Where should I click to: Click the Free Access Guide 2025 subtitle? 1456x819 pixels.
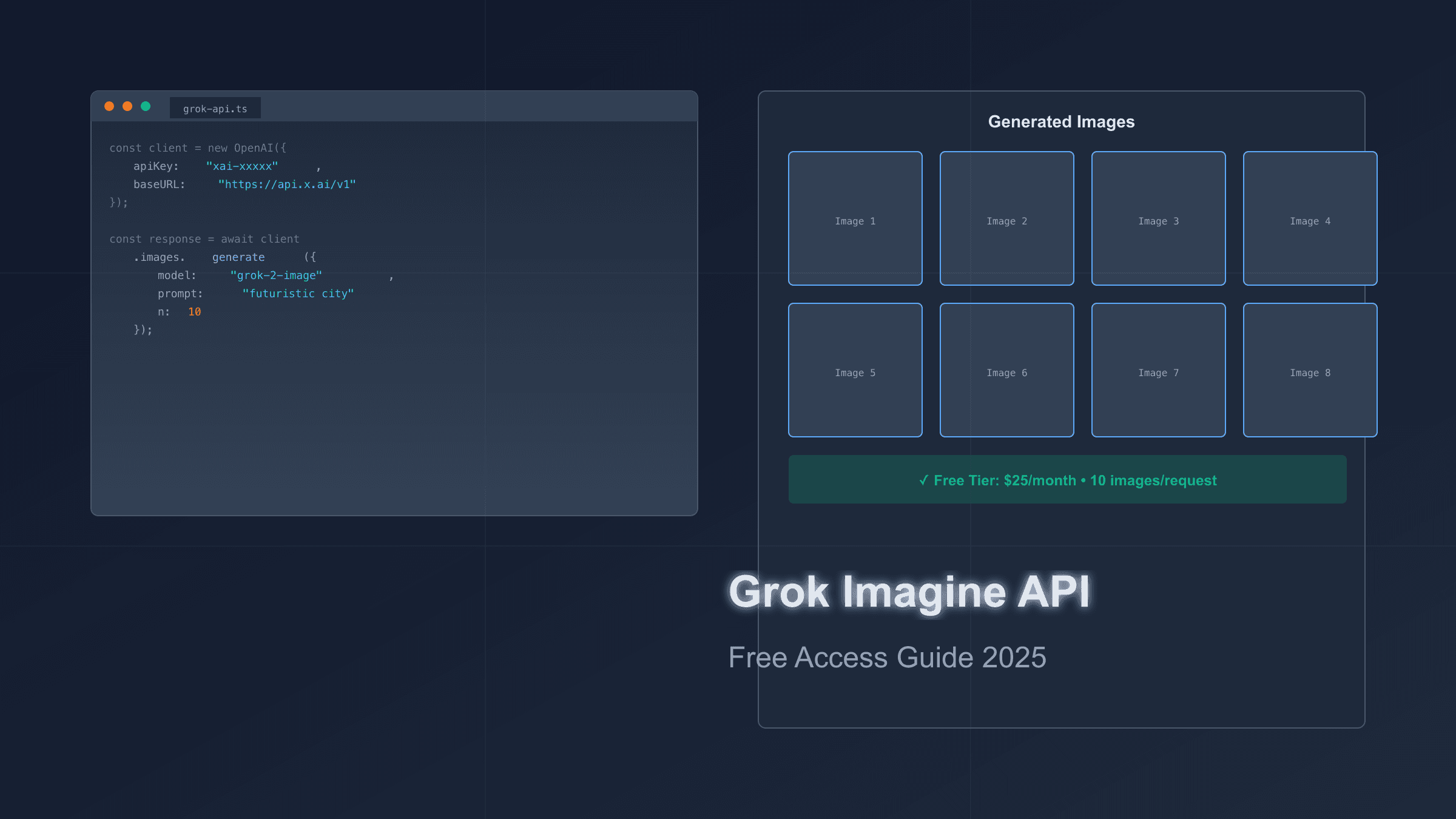coord(888,657)
